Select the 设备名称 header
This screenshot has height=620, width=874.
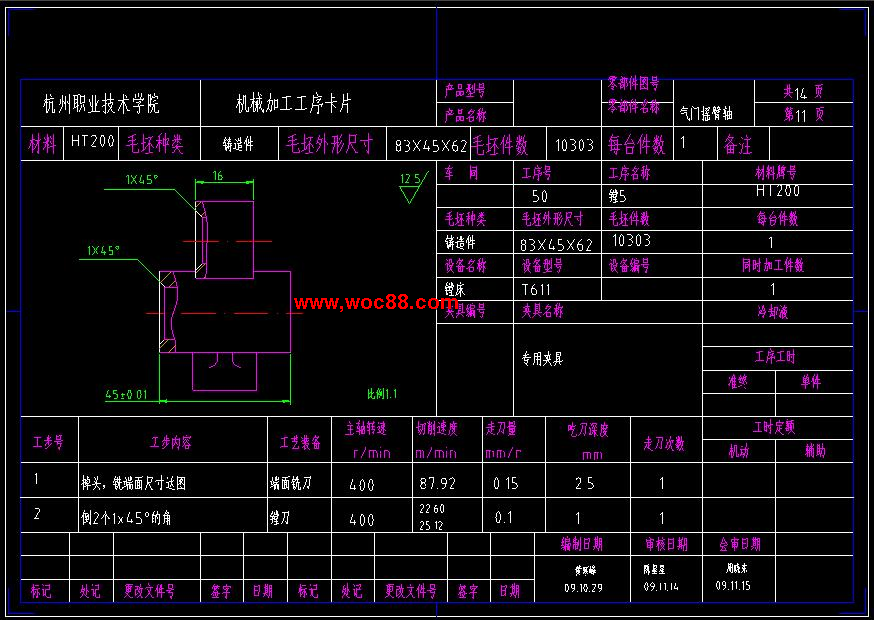click(x=465, y=266)
